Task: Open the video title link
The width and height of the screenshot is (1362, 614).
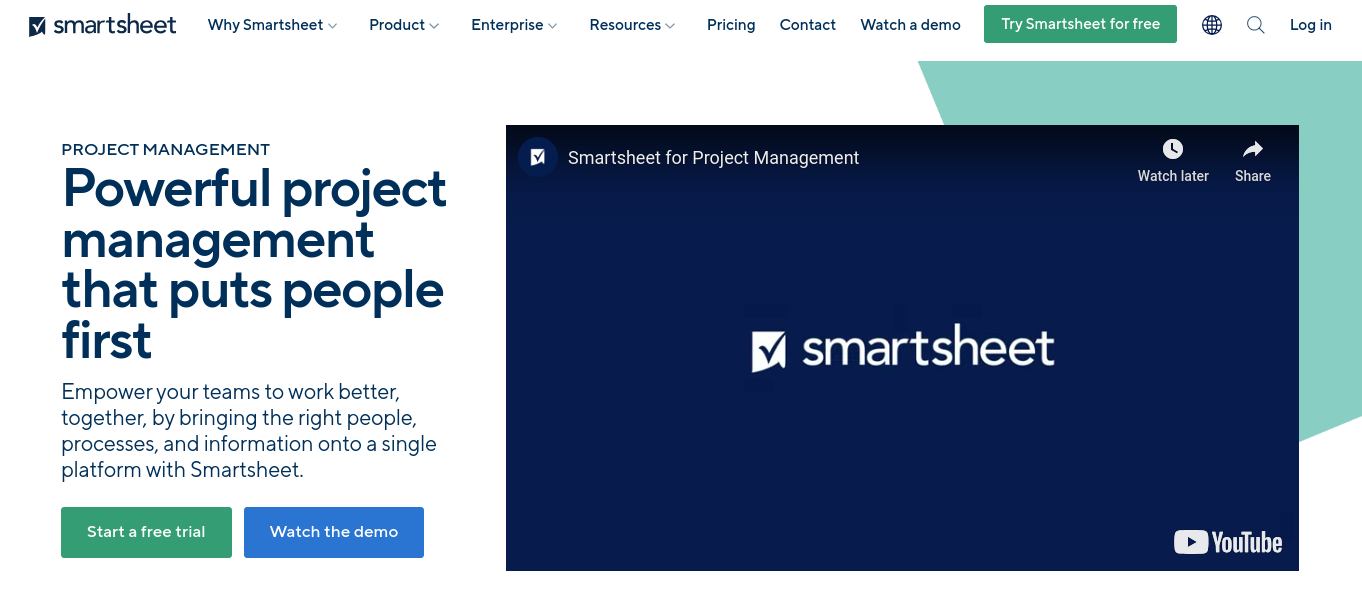Action: [x=713, y=157]
